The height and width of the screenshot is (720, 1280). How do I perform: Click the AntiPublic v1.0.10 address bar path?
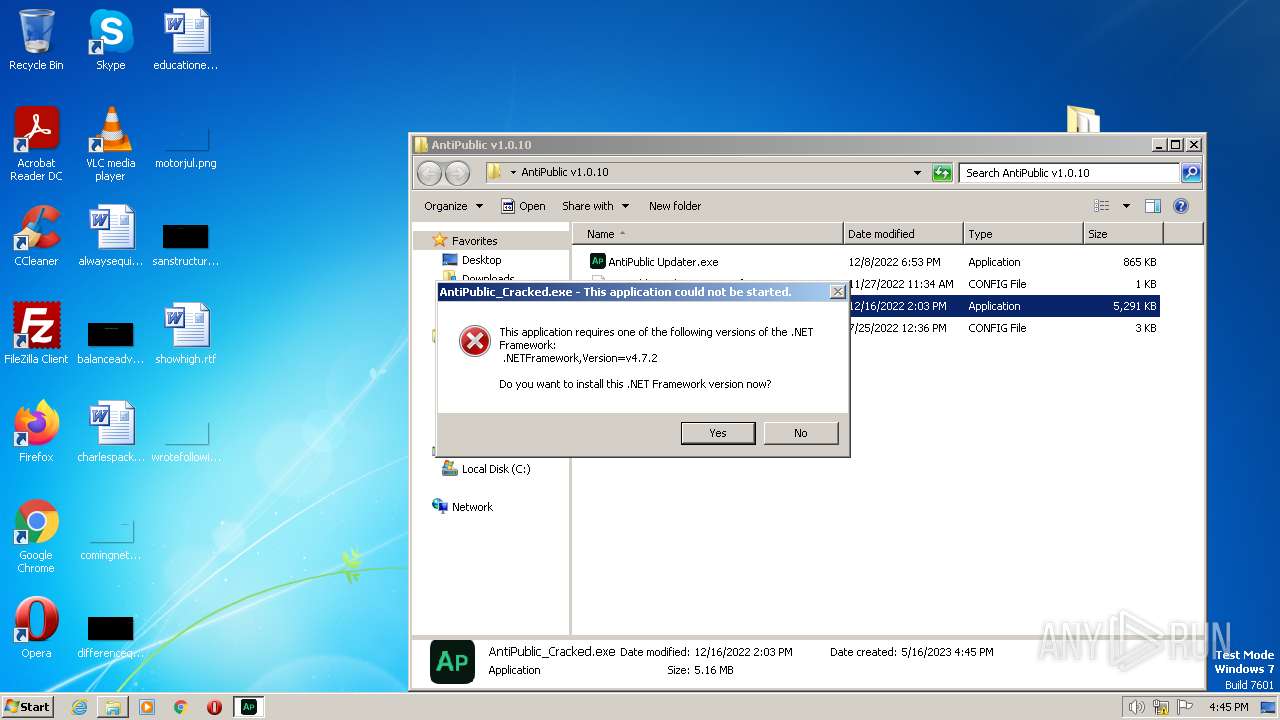565,172
